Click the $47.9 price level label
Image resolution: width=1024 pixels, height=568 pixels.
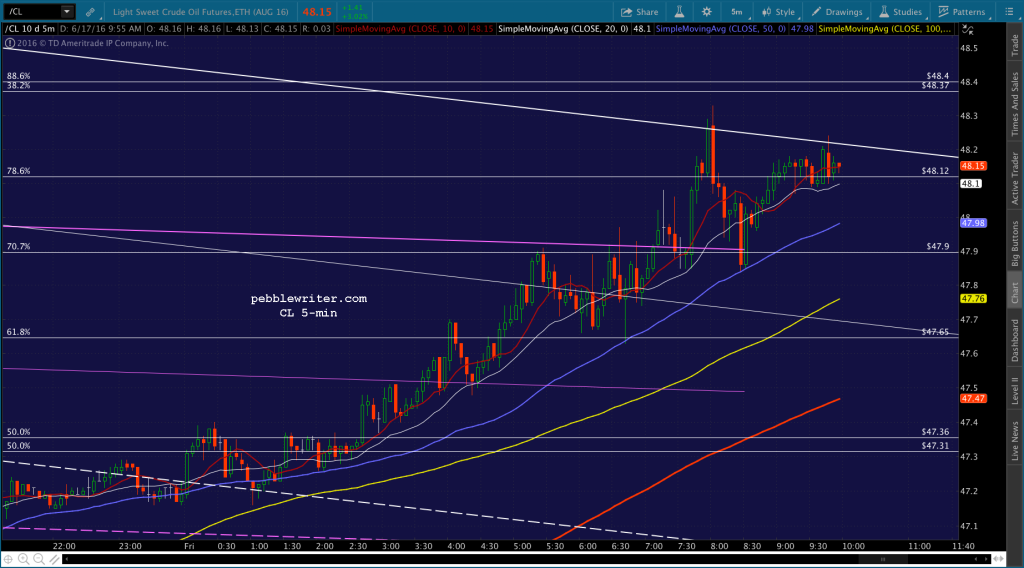tap(938, 246)
